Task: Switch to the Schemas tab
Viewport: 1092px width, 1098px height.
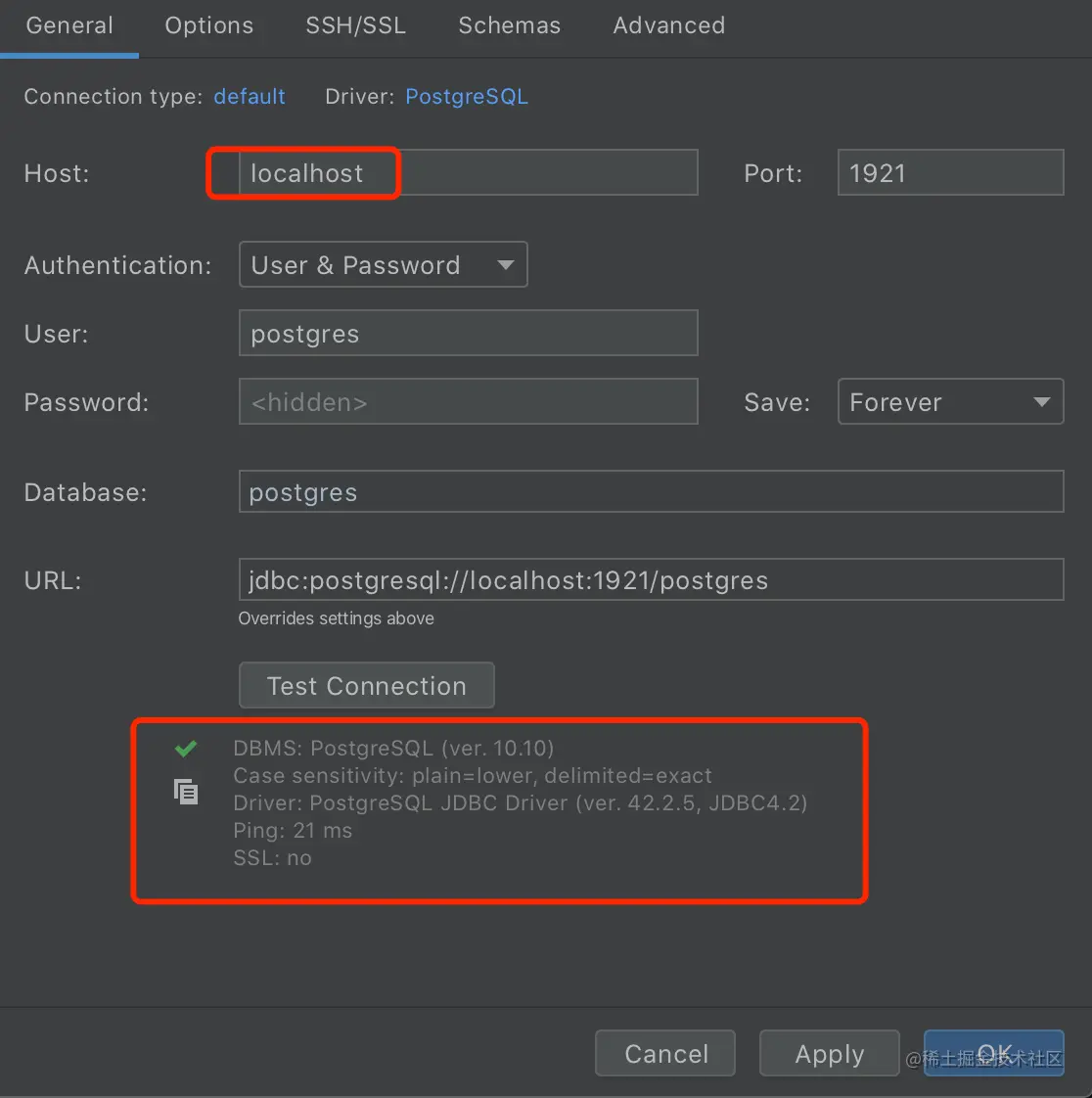Action: pos(510,25)
